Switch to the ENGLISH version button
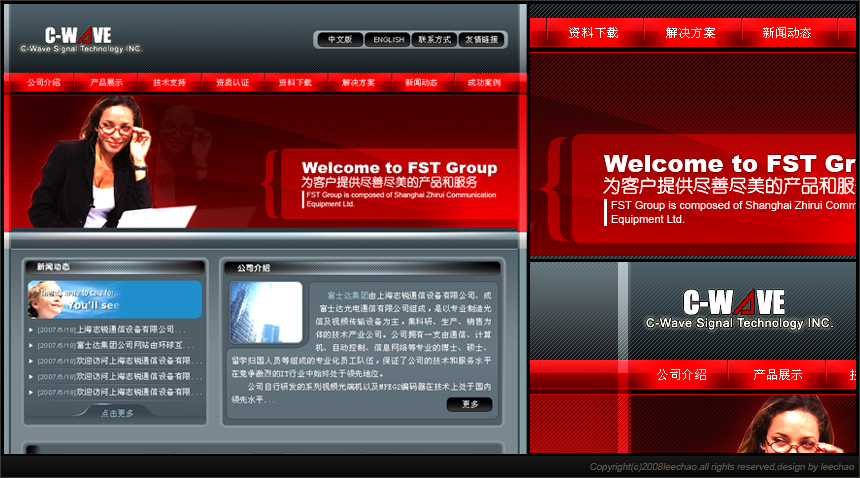 (388, 39)
